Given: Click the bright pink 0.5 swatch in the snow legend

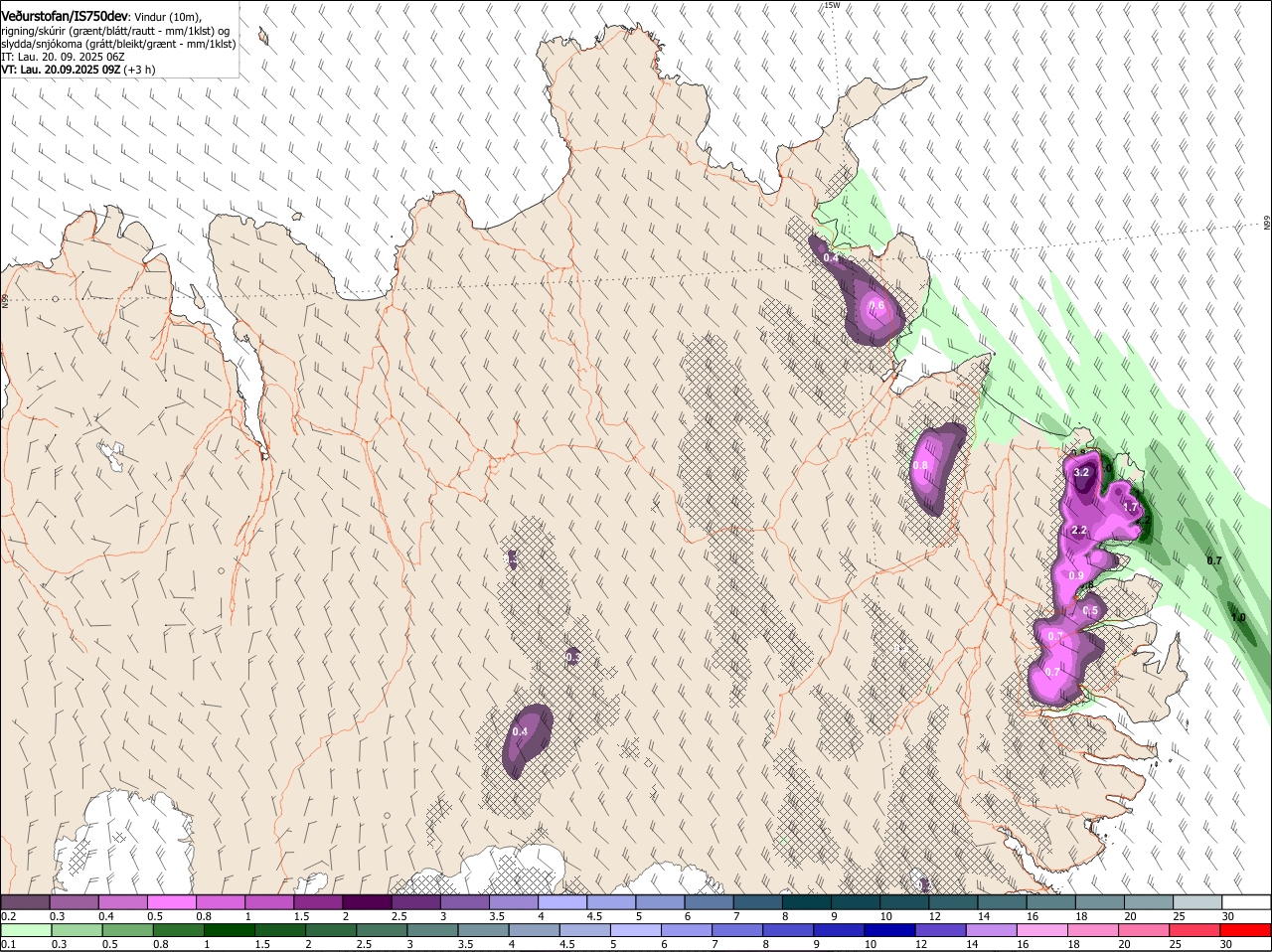Looking at the screenshot, I should [171, 901].
